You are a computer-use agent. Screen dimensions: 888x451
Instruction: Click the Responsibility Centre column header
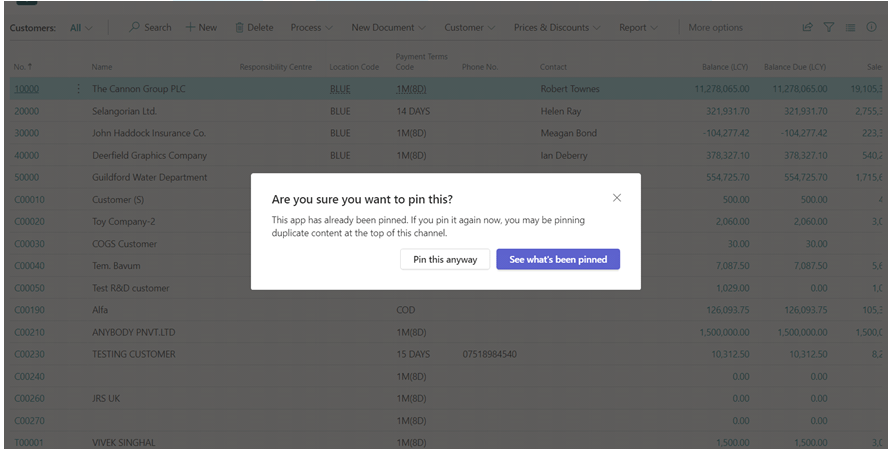pos(276,67)
